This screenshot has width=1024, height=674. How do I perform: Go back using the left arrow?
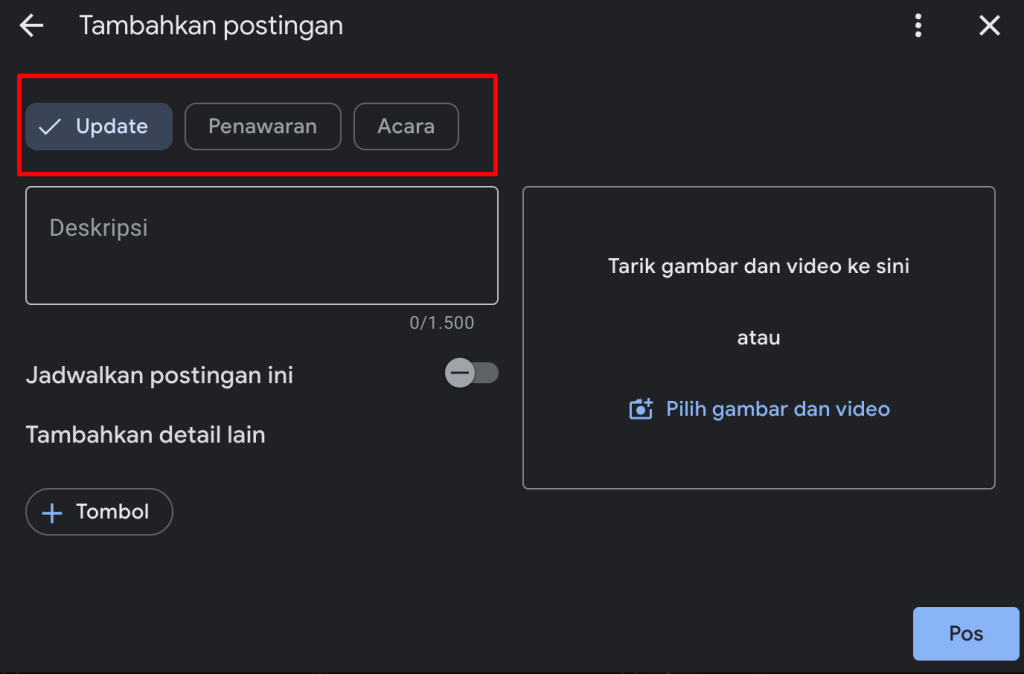[x=32, y=26]
